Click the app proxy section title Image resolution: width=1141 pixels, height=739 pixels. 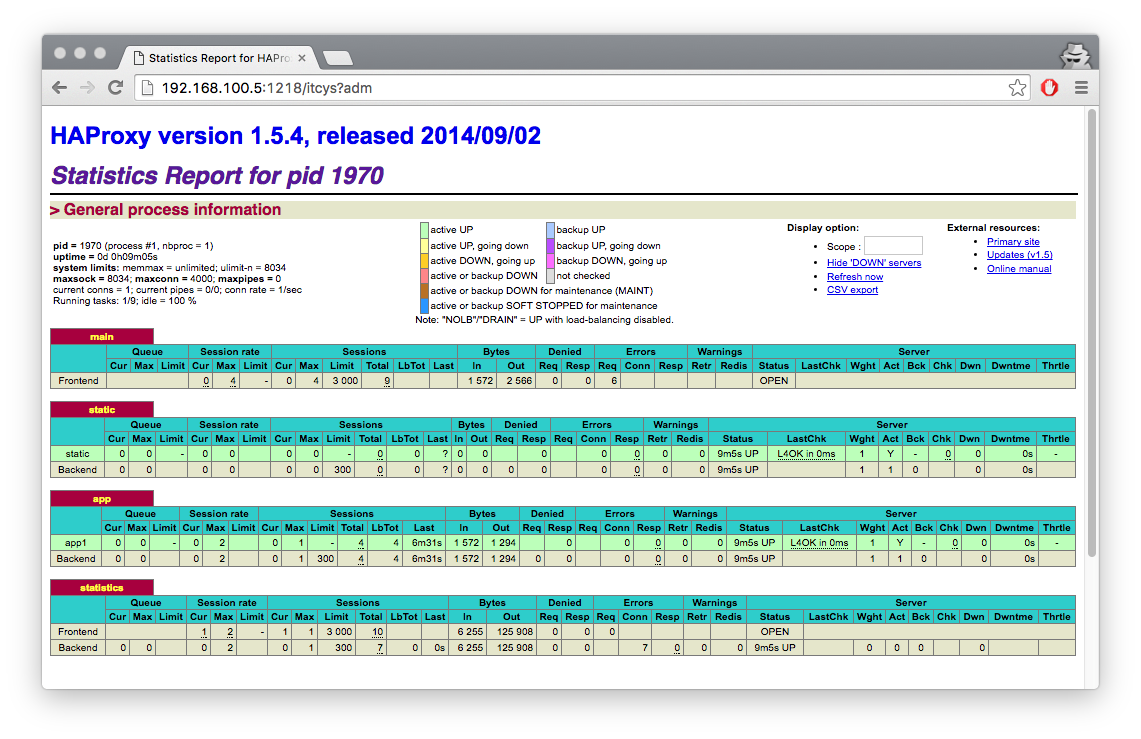pos(102,499)
